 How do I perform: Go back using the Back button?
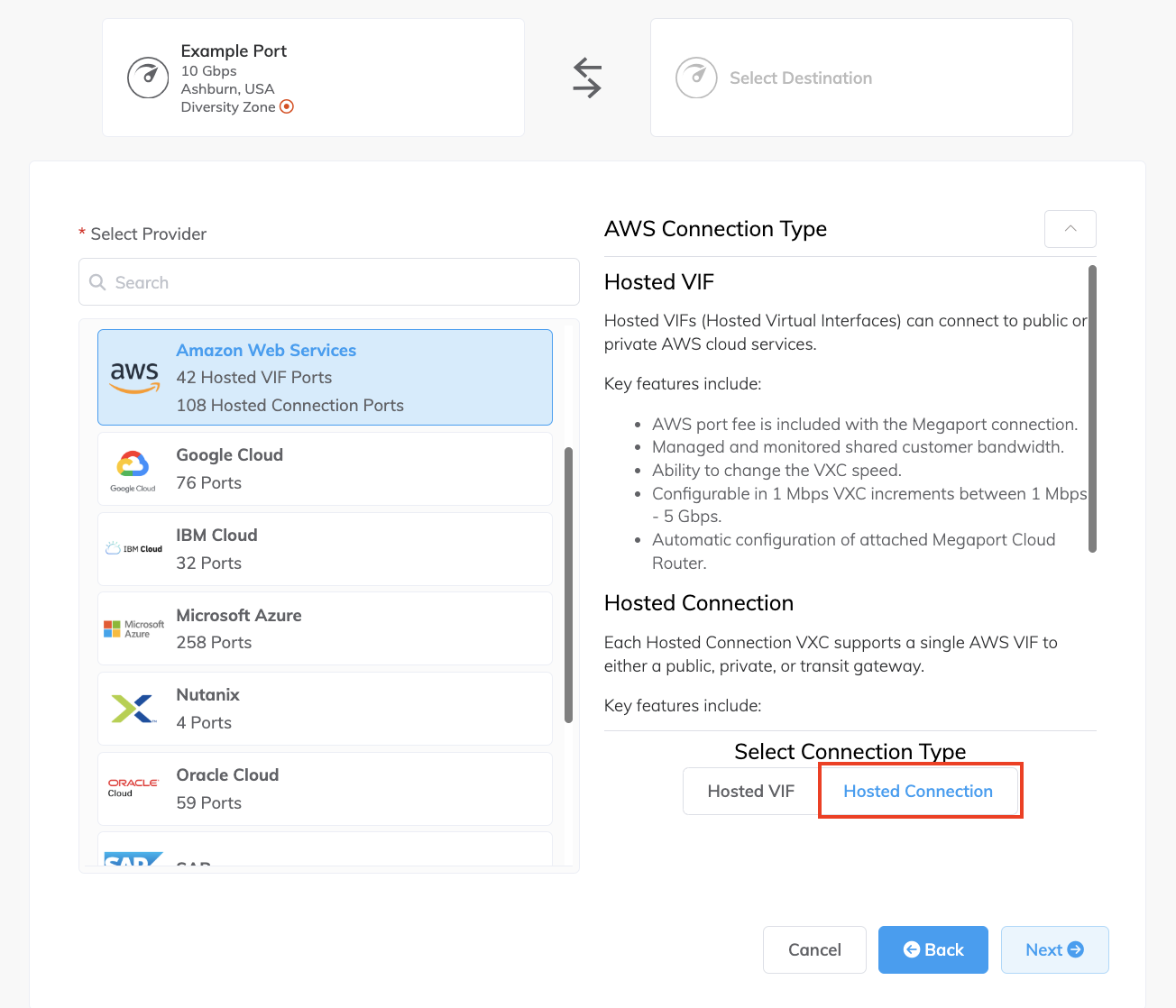click(933, 949)
